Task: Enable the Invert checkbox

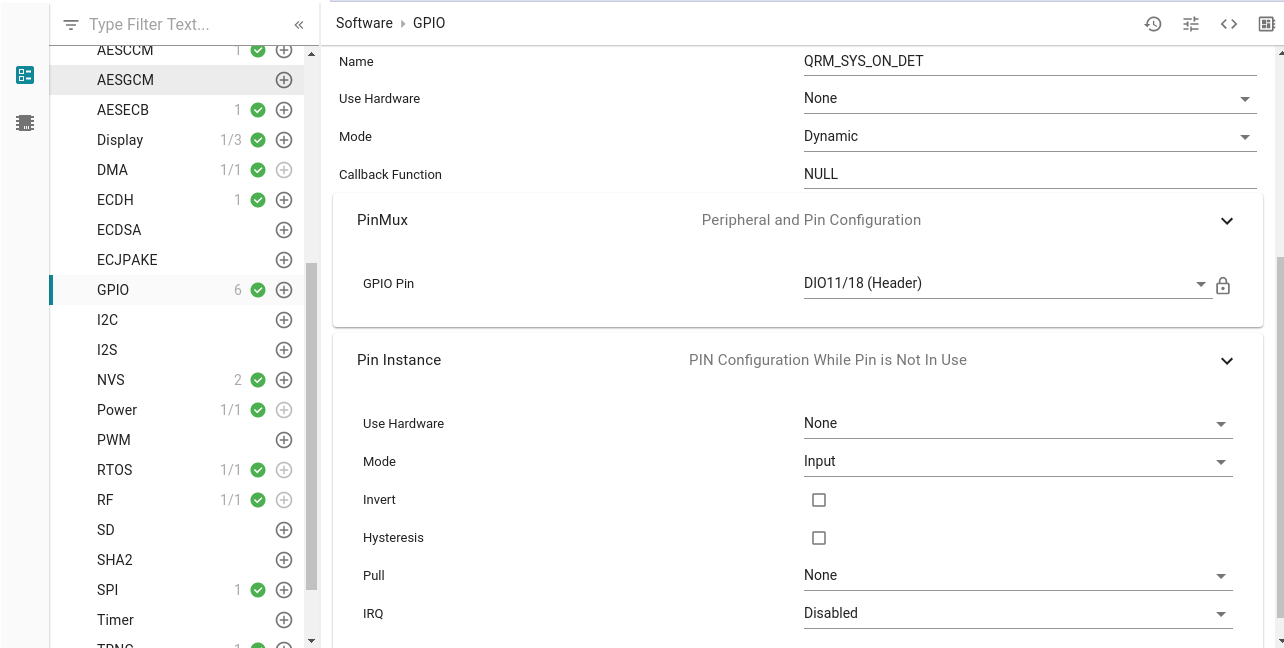Action: point(819,500)
